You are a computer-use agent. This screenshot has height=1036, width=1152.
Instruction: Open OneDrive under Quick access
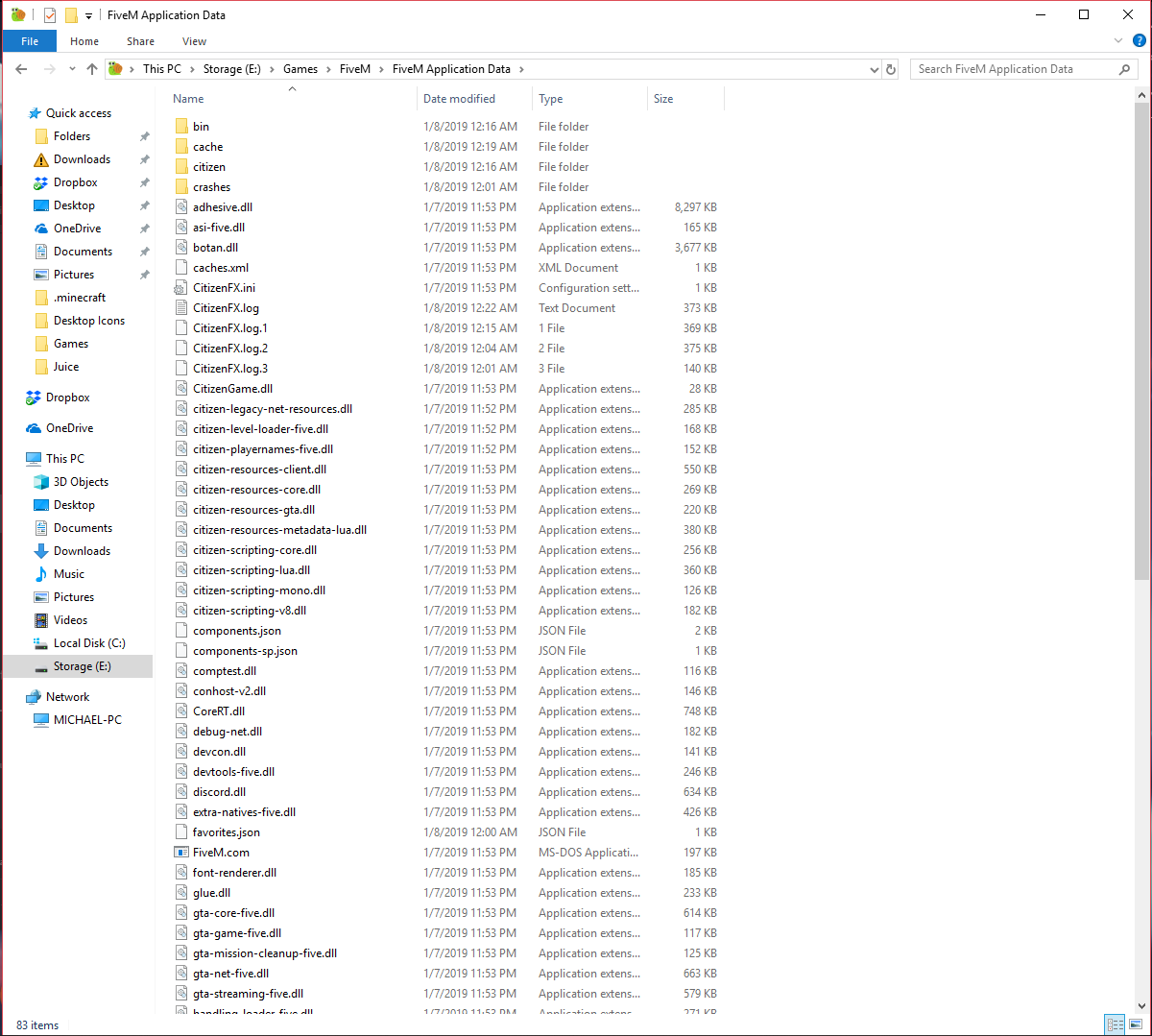[x=77, y=229]
